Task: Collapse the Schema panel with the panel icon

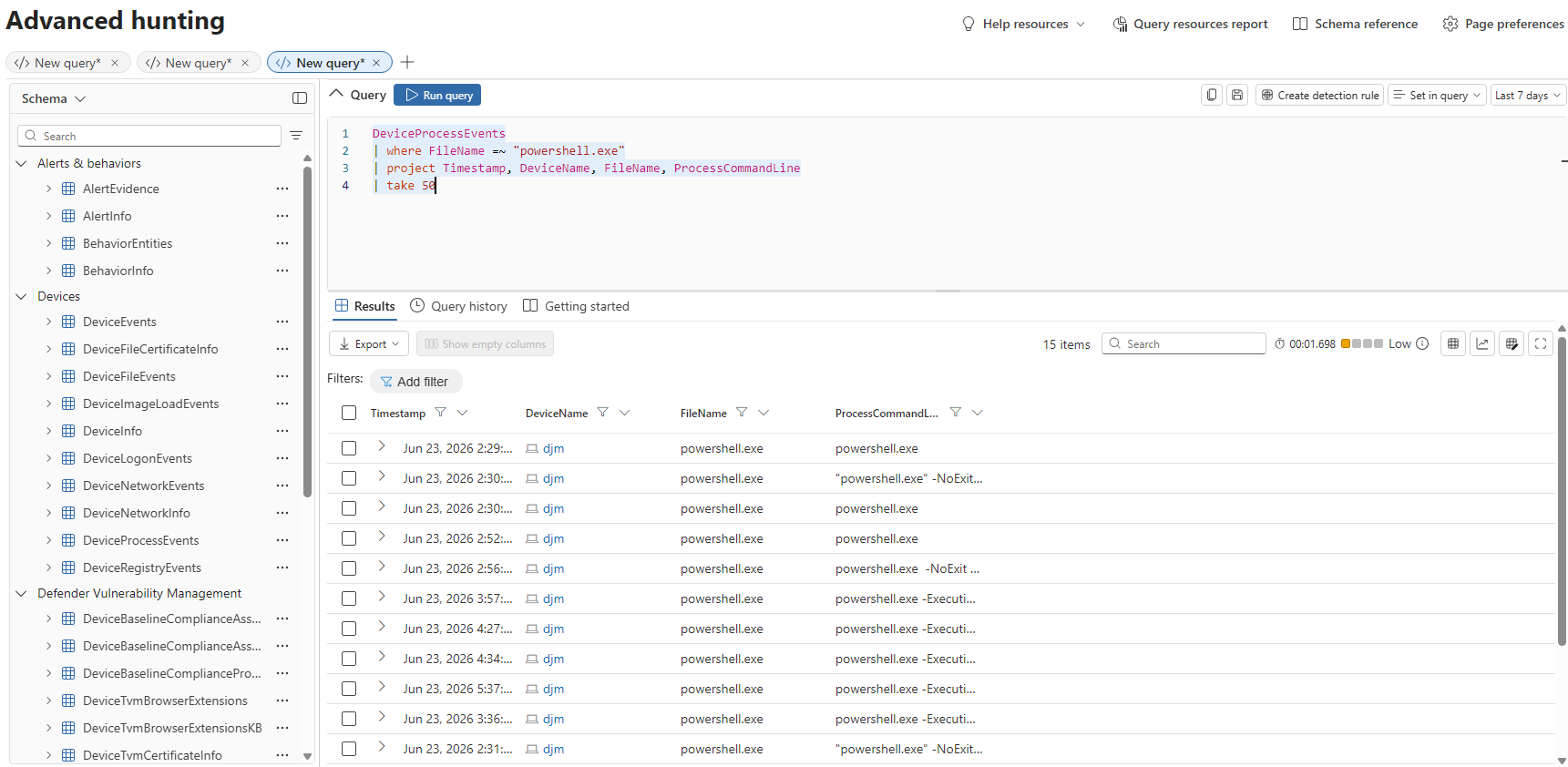Action: tap(300, 98)
